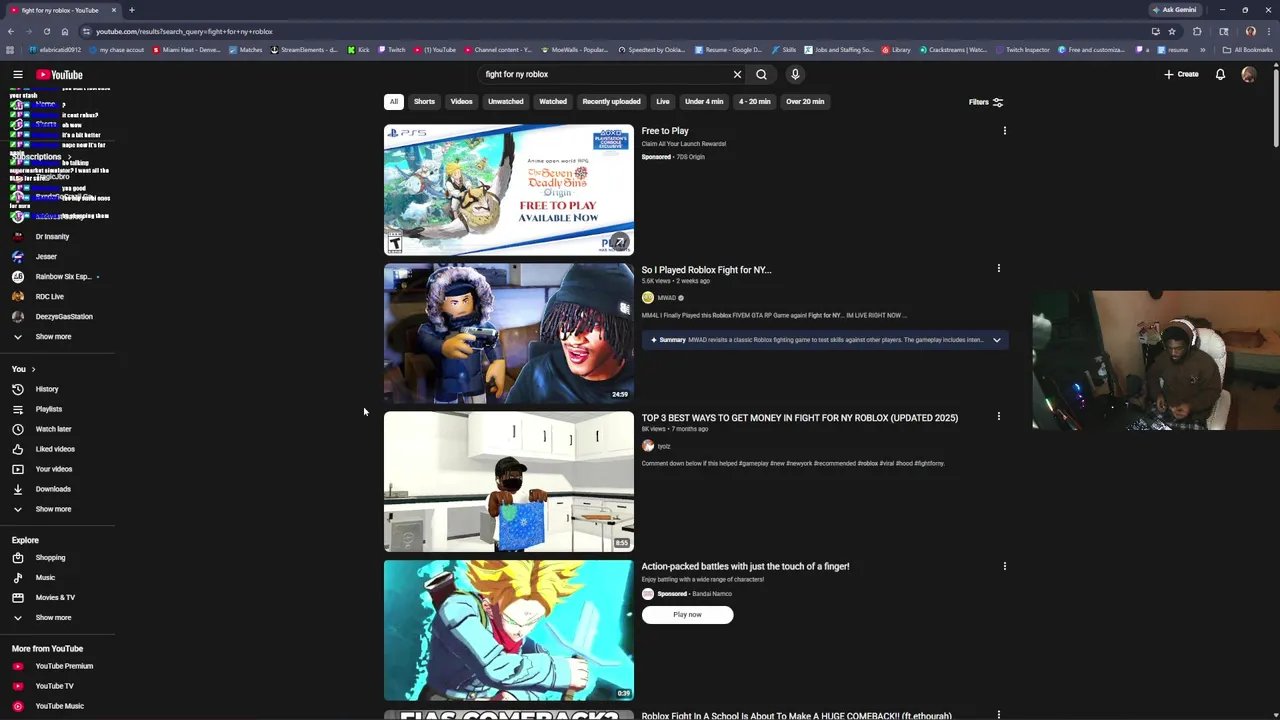Select the Watched filter chip
Screen dimensions: 1280x720
[553, 102]
